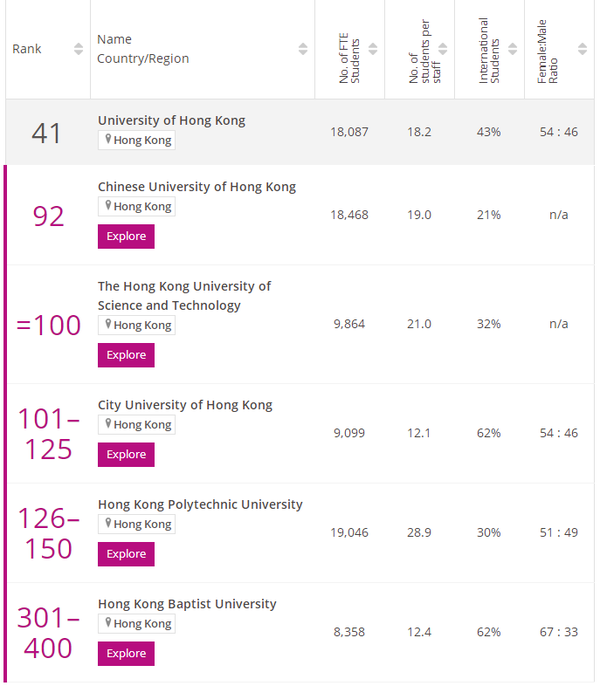Open Hong Kong Baptist University name link
This screenshot has width=600, height=686.
click(187, 604)
